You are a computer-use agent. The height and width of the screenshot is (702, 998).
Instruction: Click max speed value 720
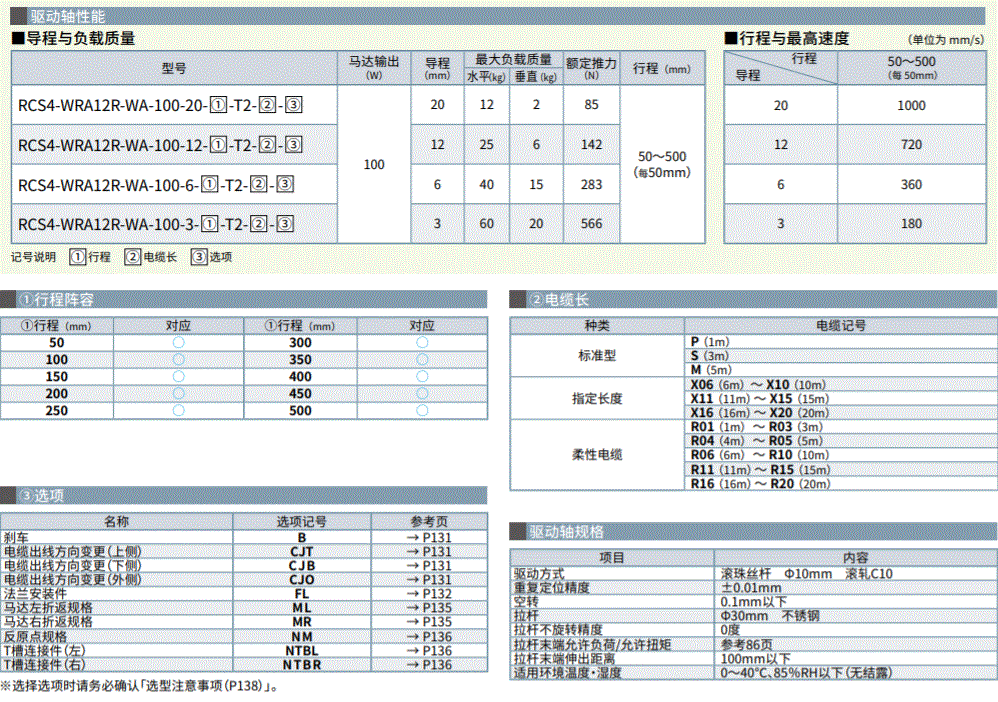[x=911, y=144]
